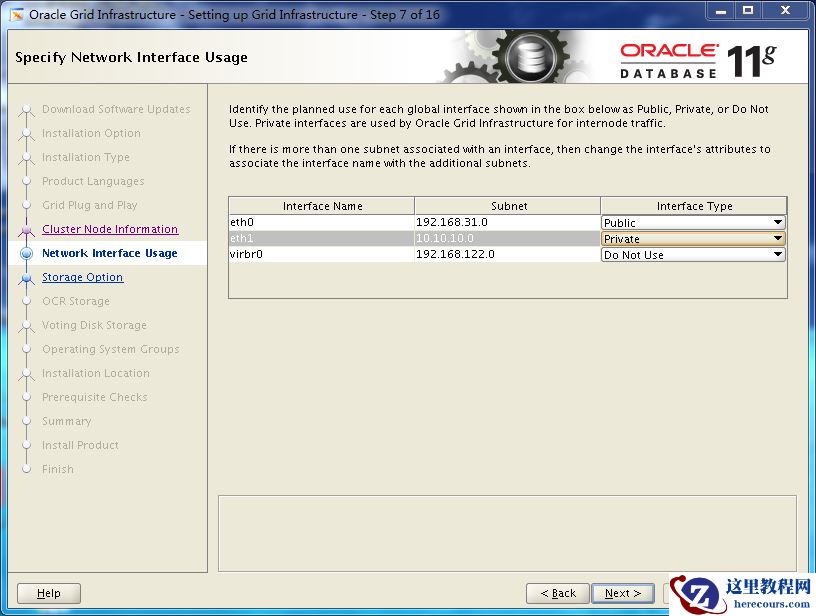Viewport: 816px width, 616px height.
Task: Click subnet cell 192.168.31.0
Action: 507,222
